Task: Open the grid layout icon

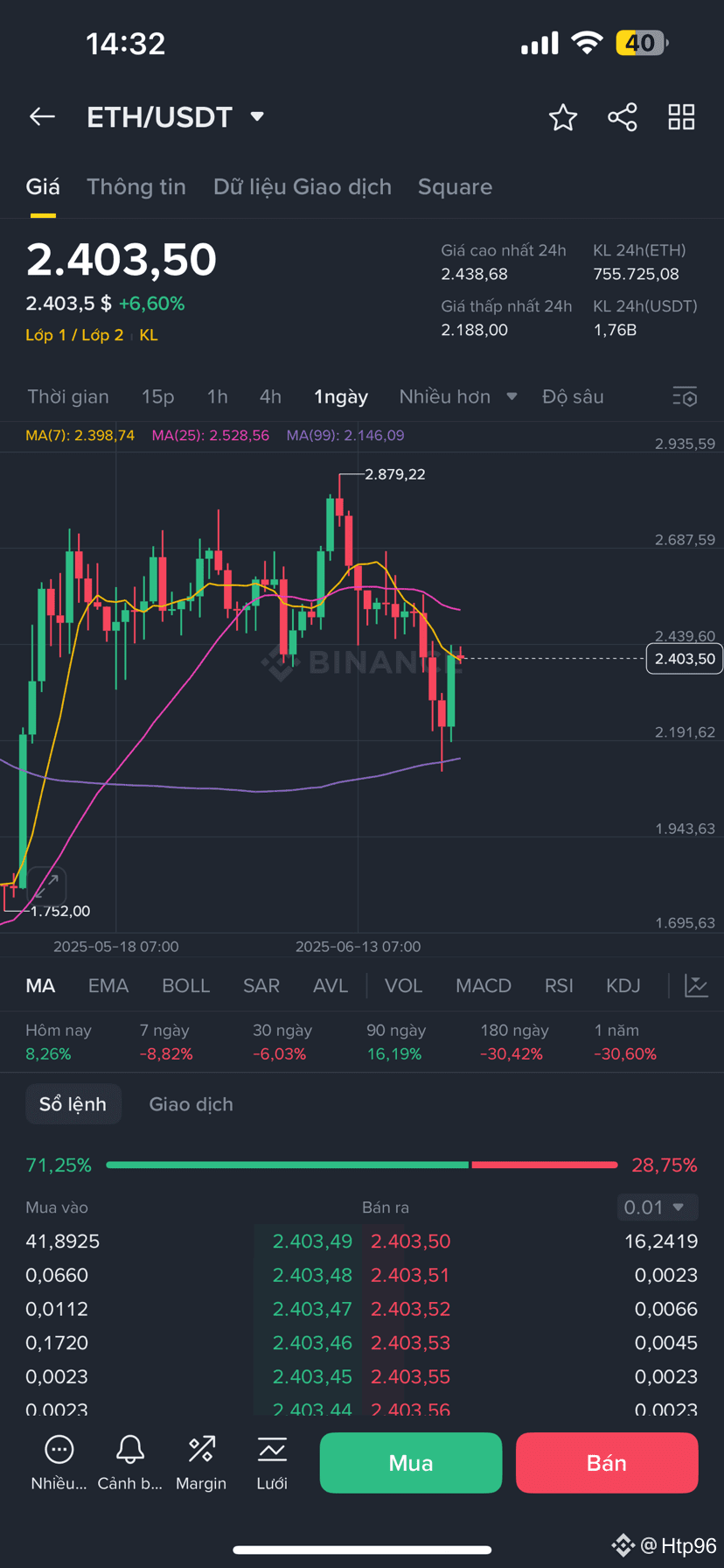Action: pos(681,117)
